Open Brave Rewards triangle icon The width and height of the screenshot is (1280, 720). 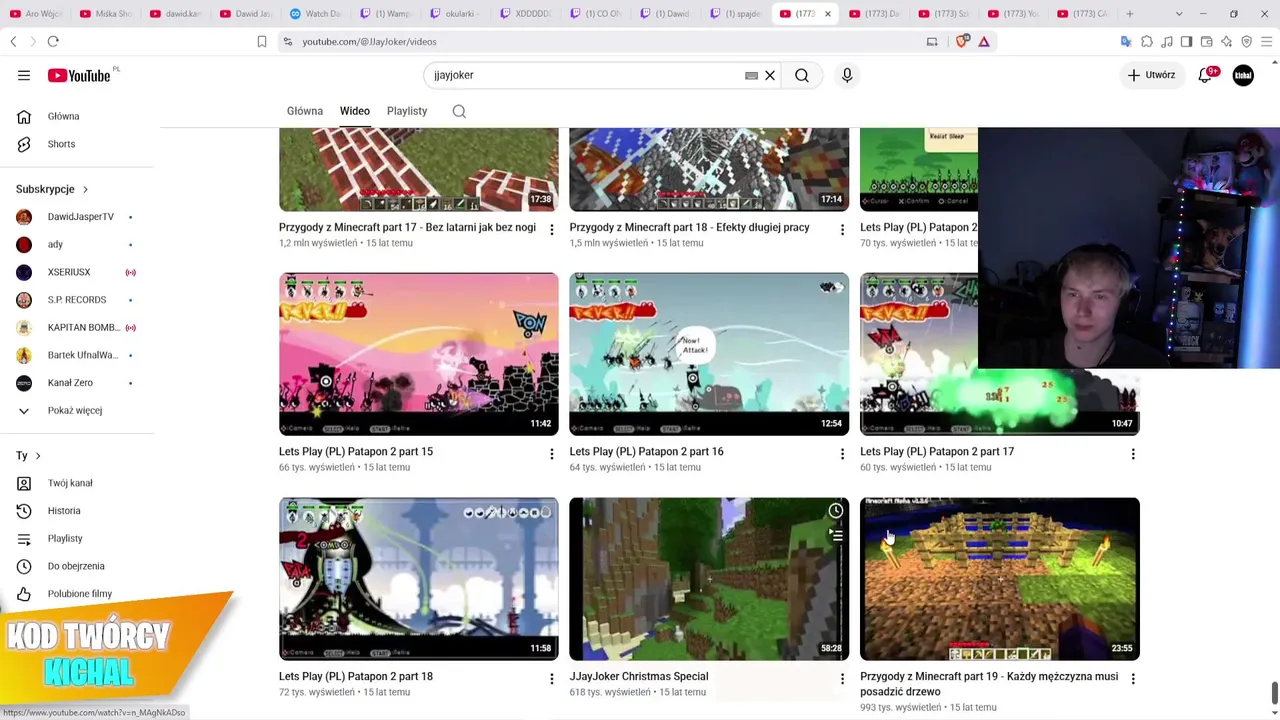point(984,41)
